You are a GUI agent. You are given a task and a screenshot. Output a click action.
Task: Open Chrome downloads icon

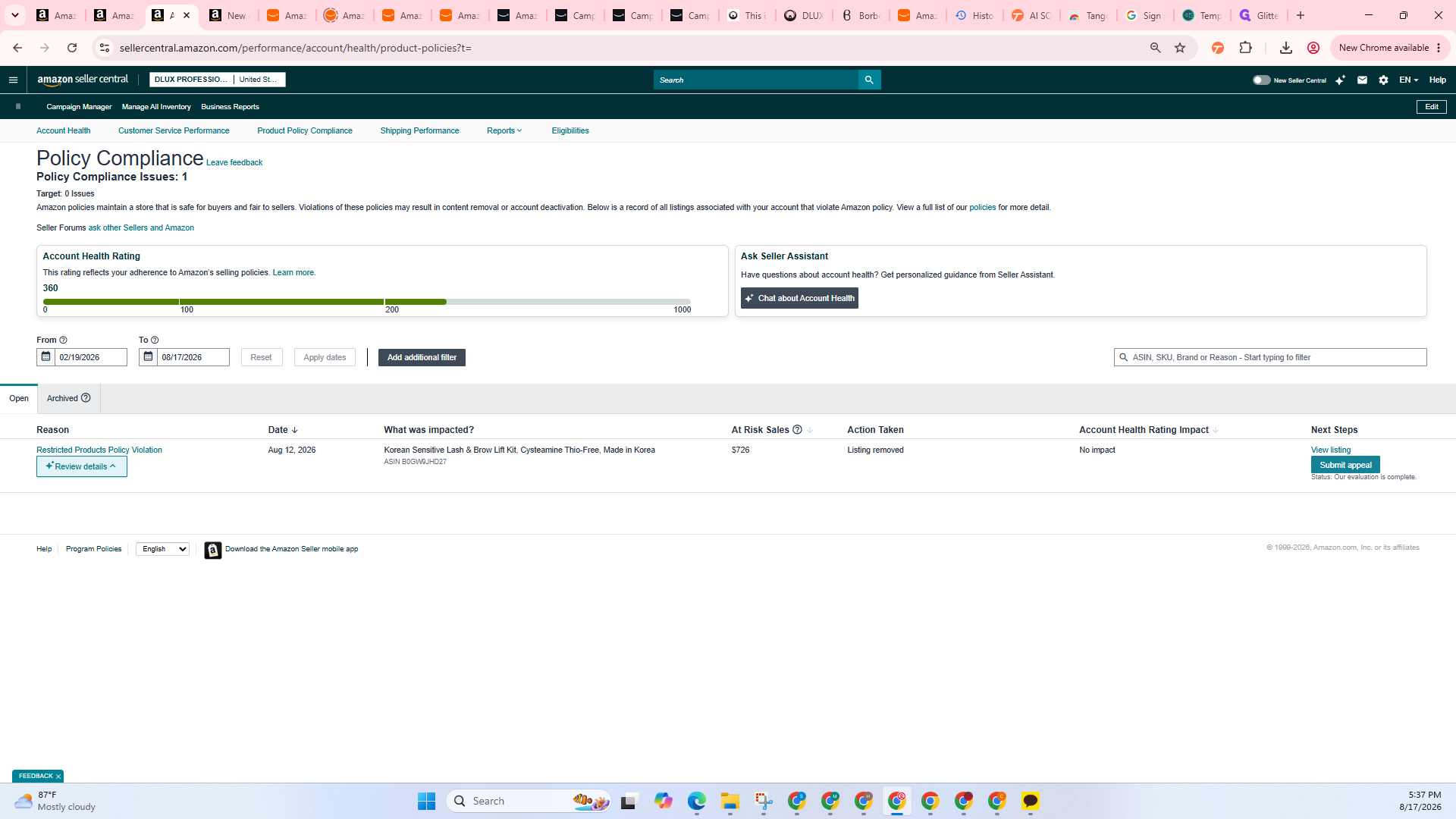click(x=1286, y=48)
